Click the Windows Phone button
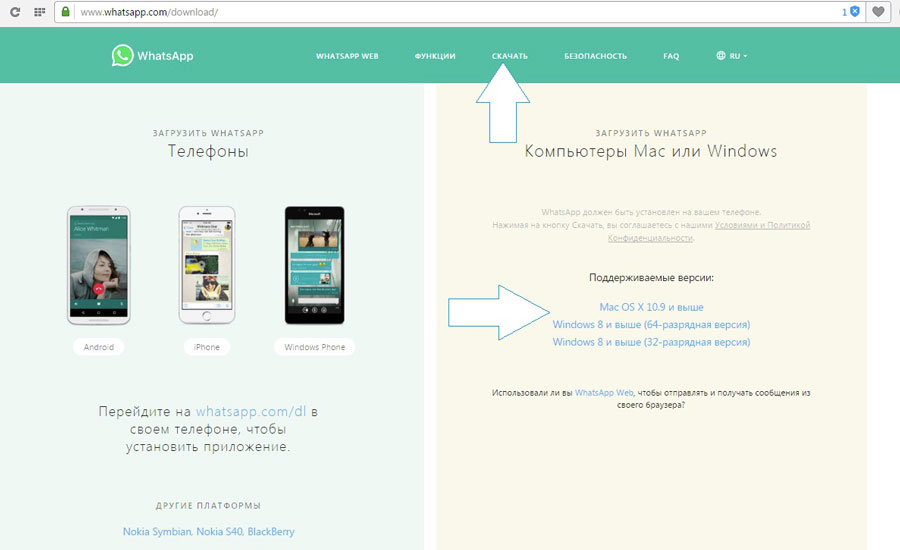This screenshot has width=900, height=550. [x=315, y=347]
